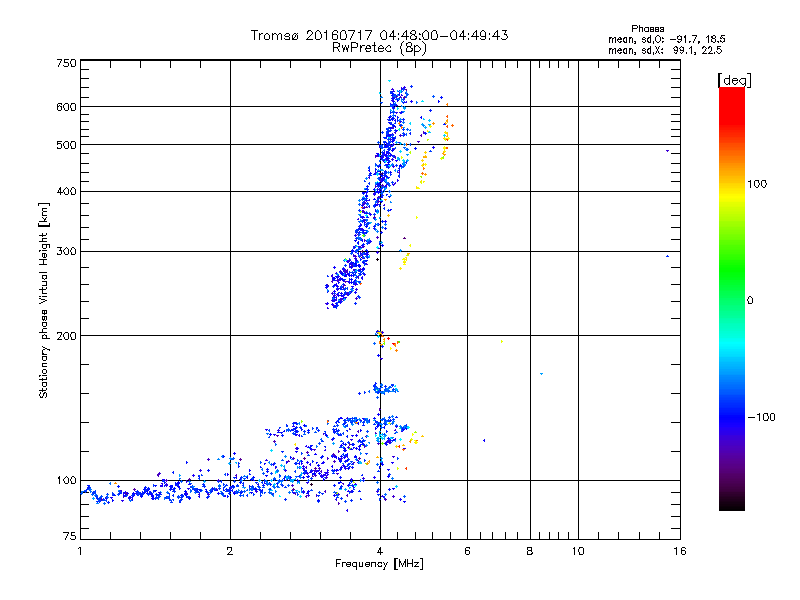The image size is (800, 600).
Task: Click the y-axis tick label '300'
Action: [66, 252]
